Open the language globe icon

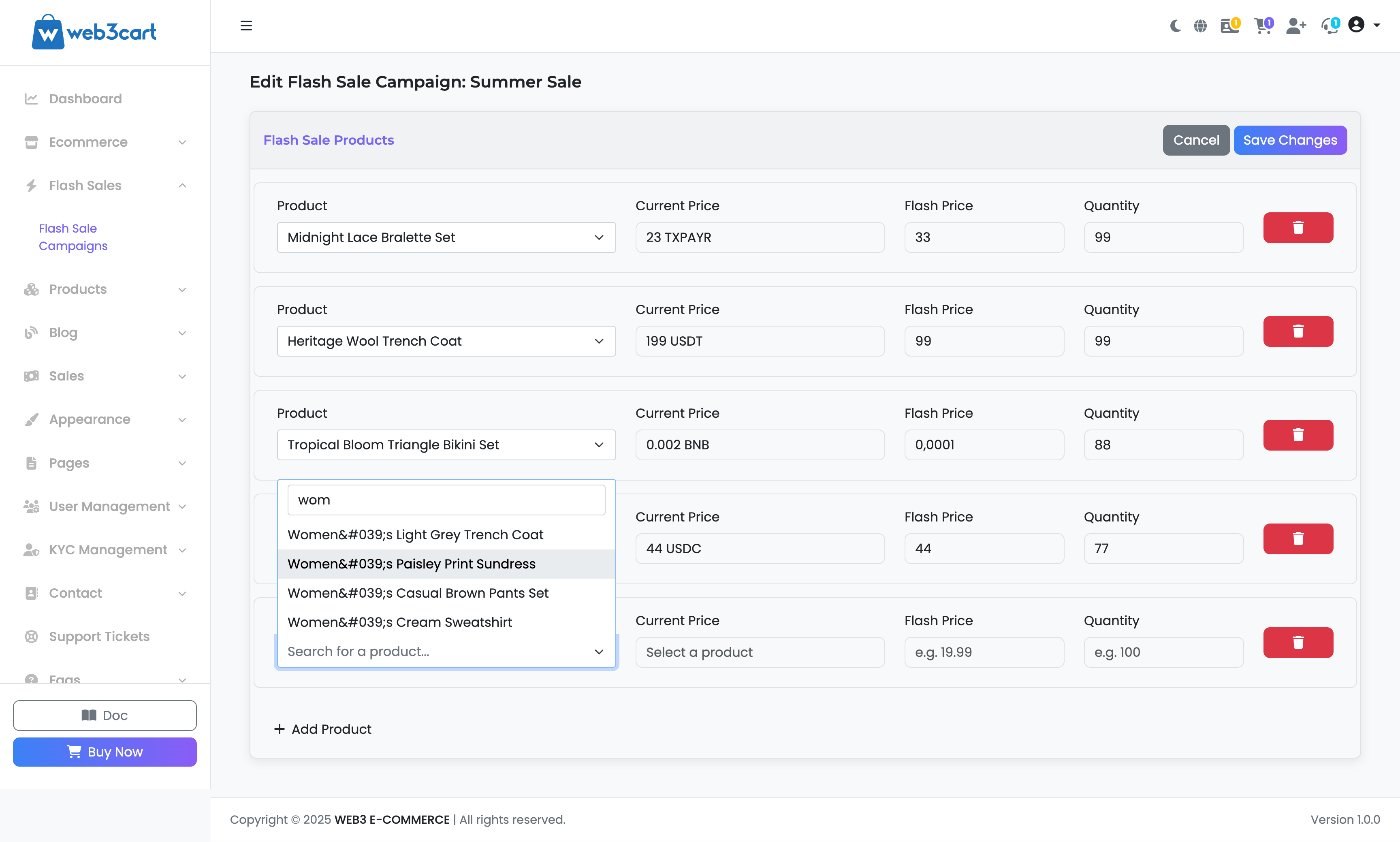tap(1200, 26)
